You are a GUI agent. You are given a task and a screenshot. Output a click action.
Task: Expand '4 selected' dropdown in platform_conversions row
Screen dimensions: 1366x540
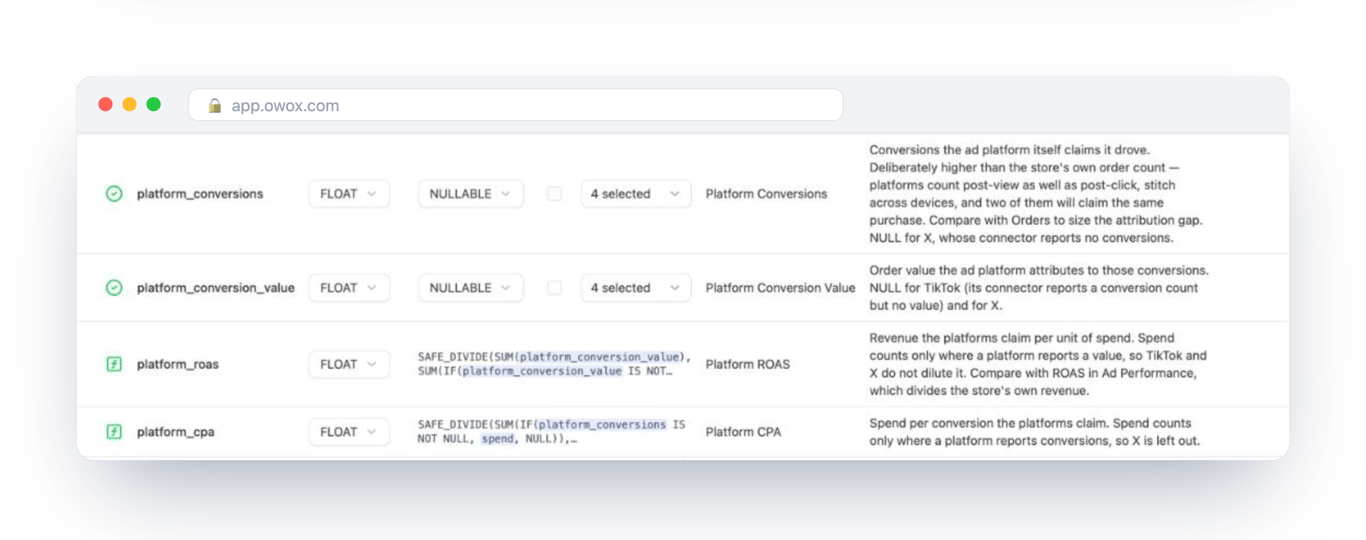[x=636, y=194]
